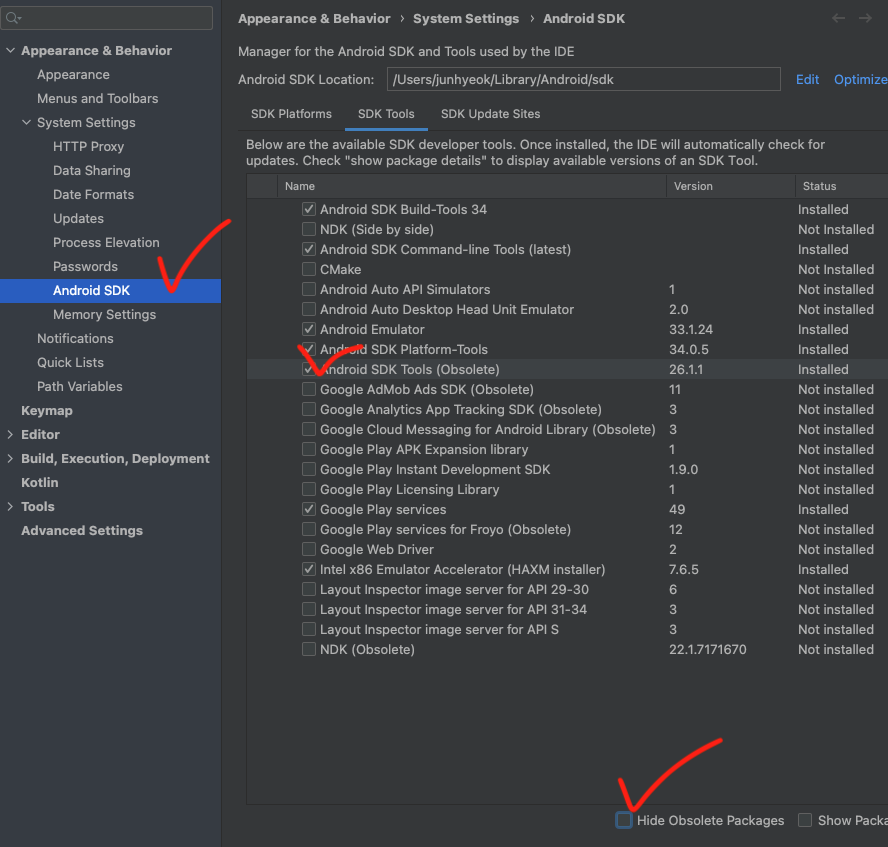Screen dimensions: 888x847
Task: Open Passwords settings
Action: pyautogui.click(x=85, y=267)
